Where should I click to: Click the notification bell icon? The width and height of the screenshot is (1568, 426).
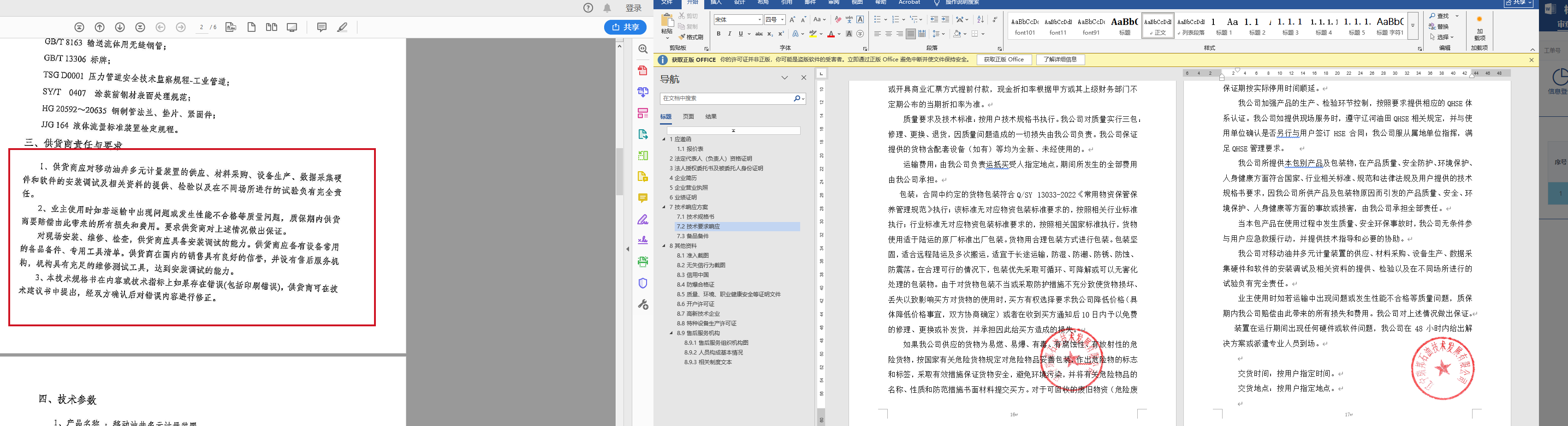pyautogui.click(x=607, y=8)
